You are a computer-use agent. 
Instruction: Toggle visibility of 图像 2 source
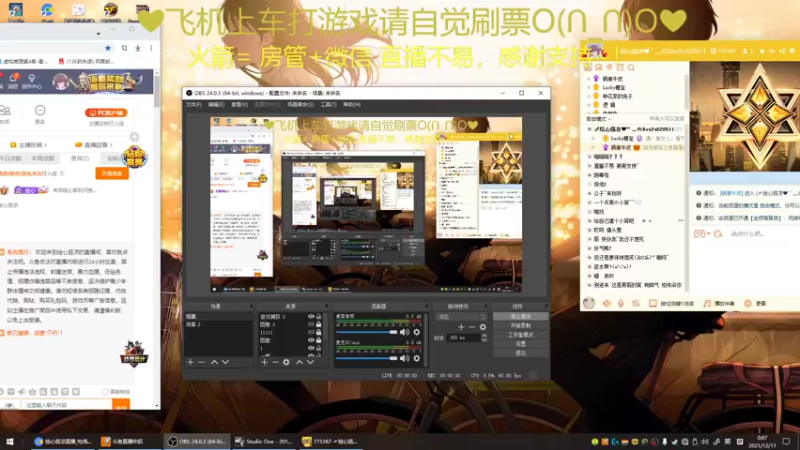[x=311, y=324]
